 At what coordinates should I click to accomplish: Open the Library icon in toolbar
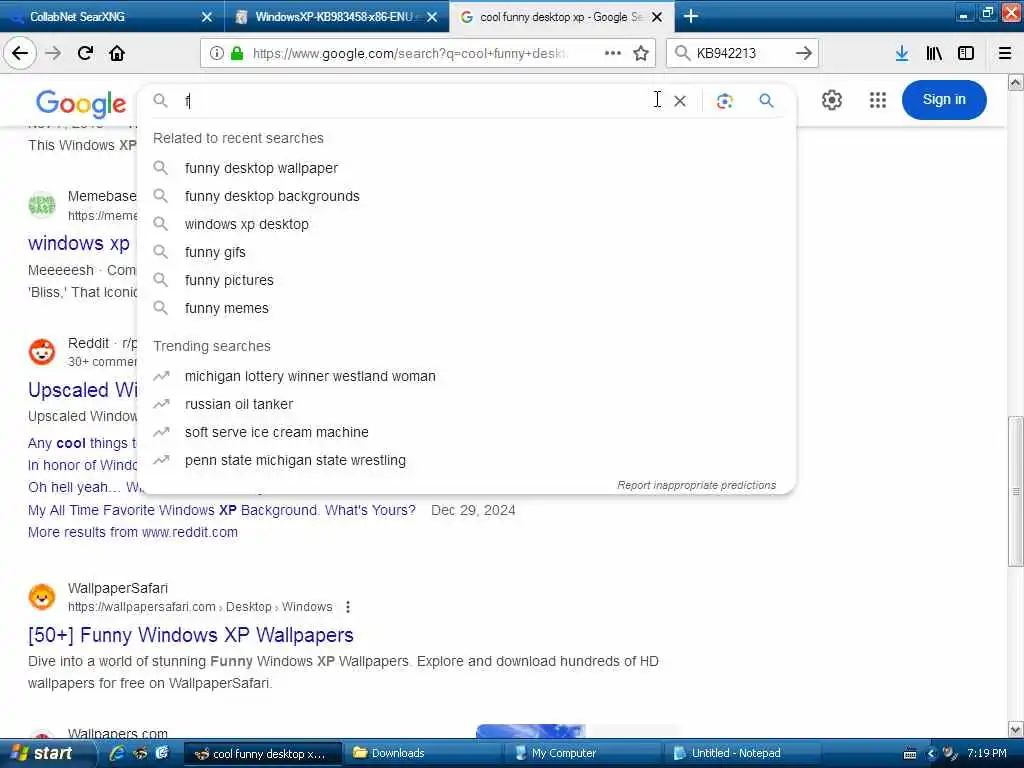click(934, 53)
